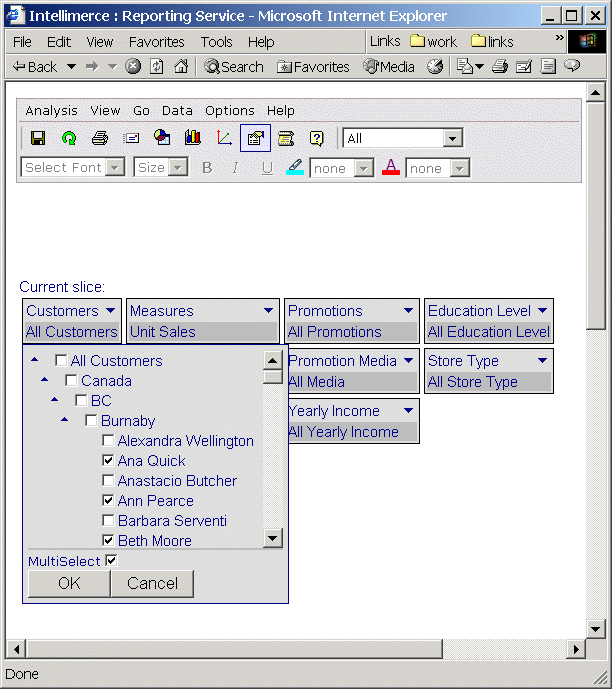612x689 pixels.
Task: Go to the browser Home icon
Action: [x=181, y=66]
